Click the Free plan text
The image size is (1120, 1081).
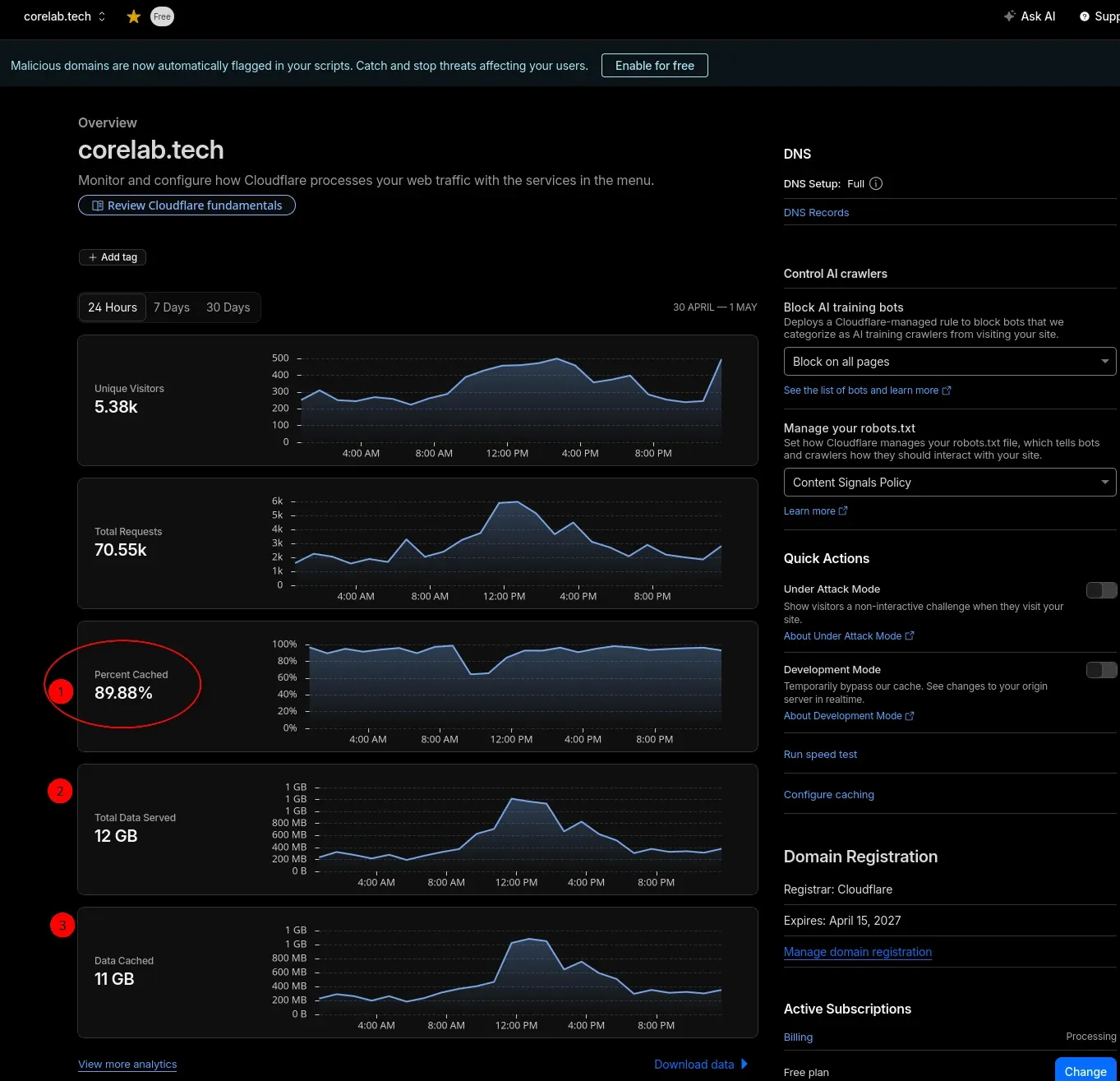click(806, 1073)
